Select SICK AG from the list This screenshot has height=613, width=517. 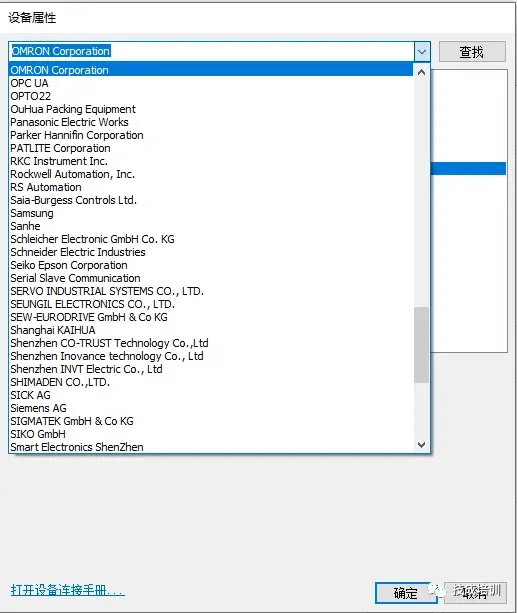211,395
